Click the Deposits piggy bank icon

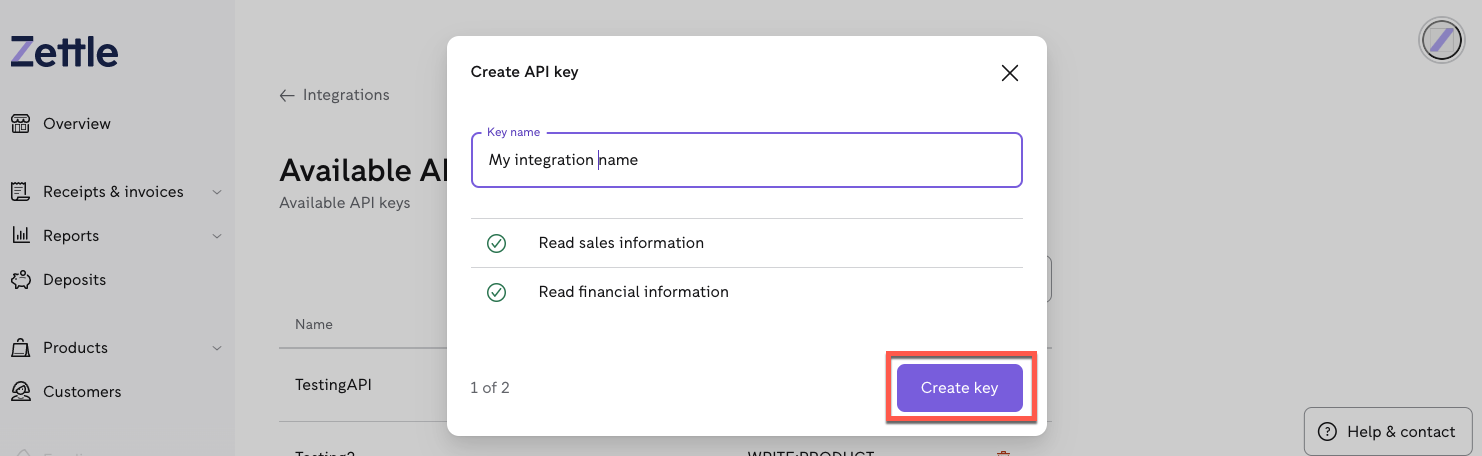click(20, 280)
